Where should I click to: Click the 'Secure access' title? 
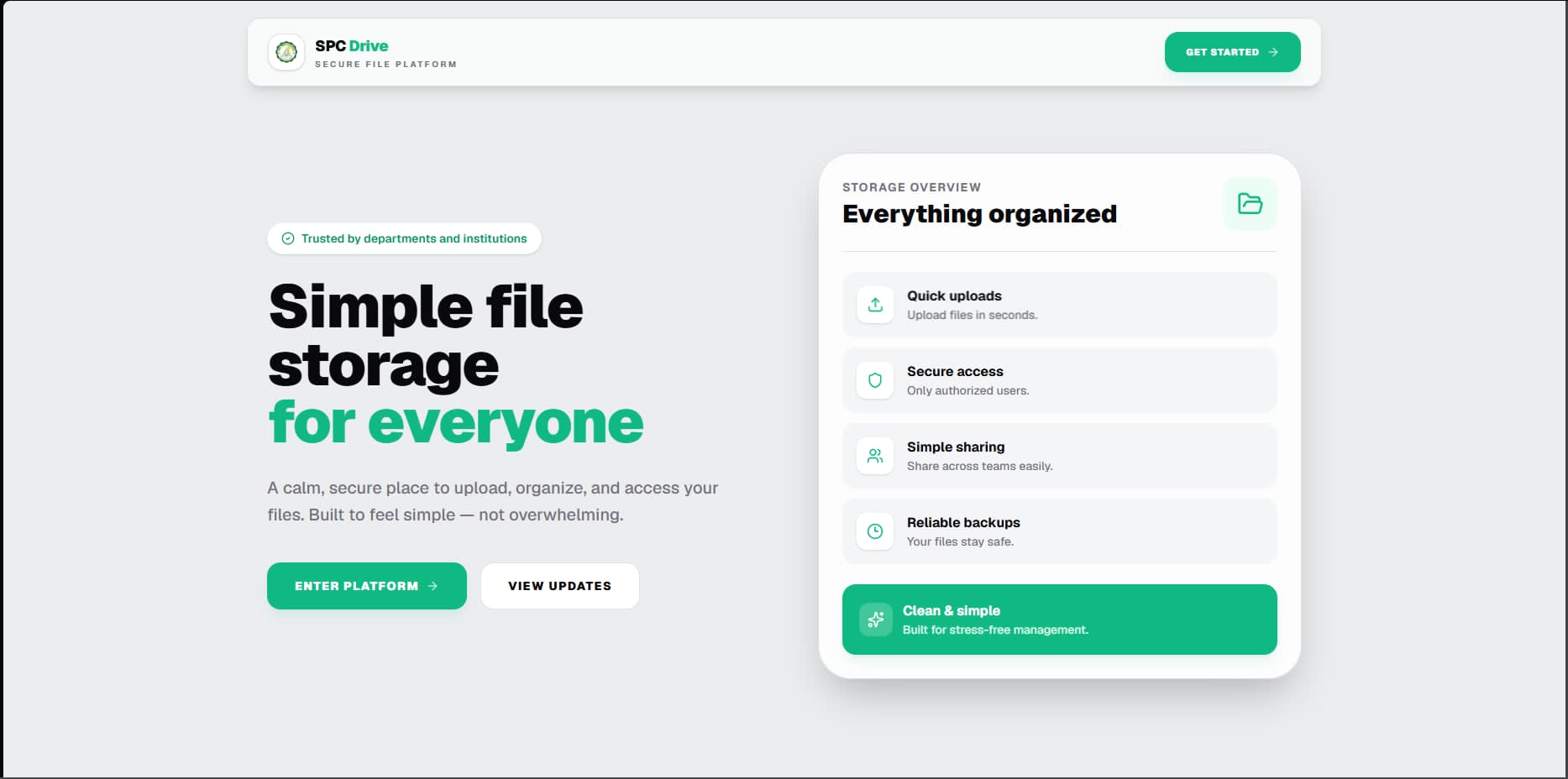coord(955,371)
